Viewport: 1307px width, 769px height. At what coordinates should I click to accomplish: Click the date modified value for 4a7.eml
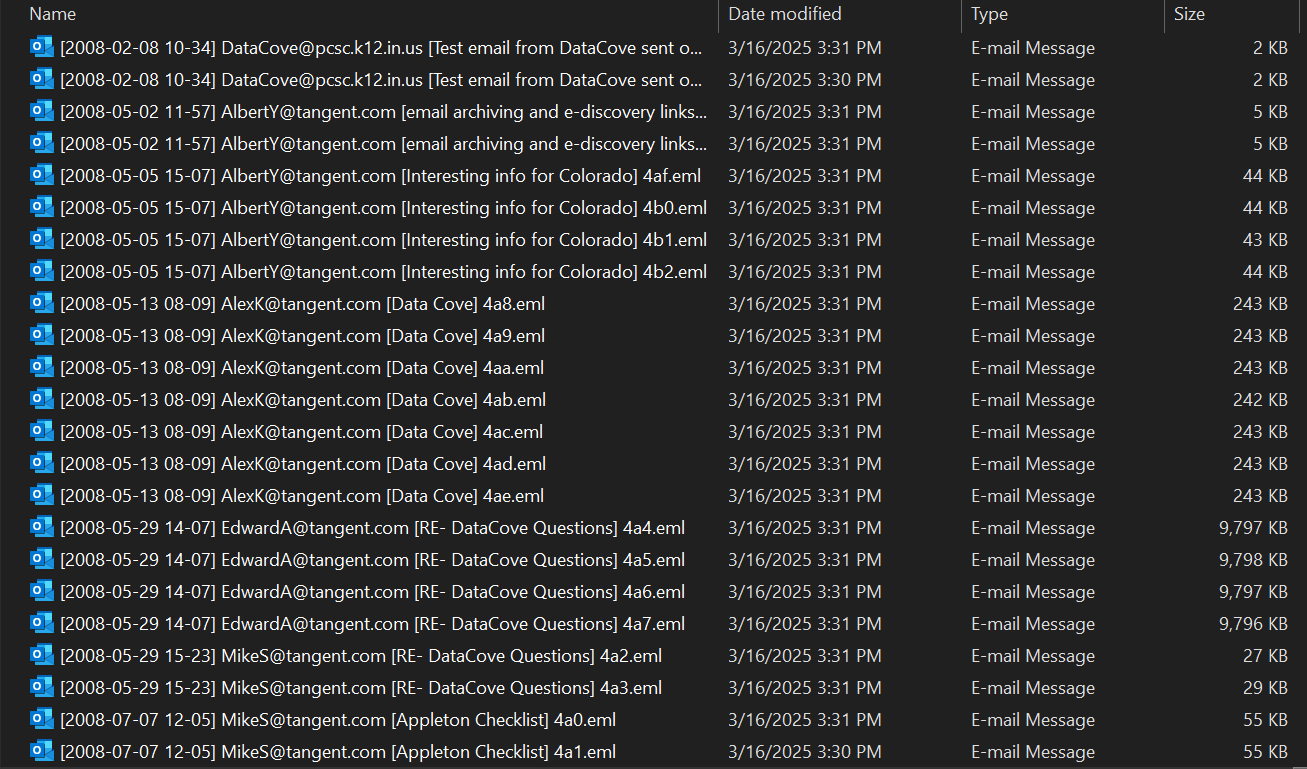(x=805, y=624)
